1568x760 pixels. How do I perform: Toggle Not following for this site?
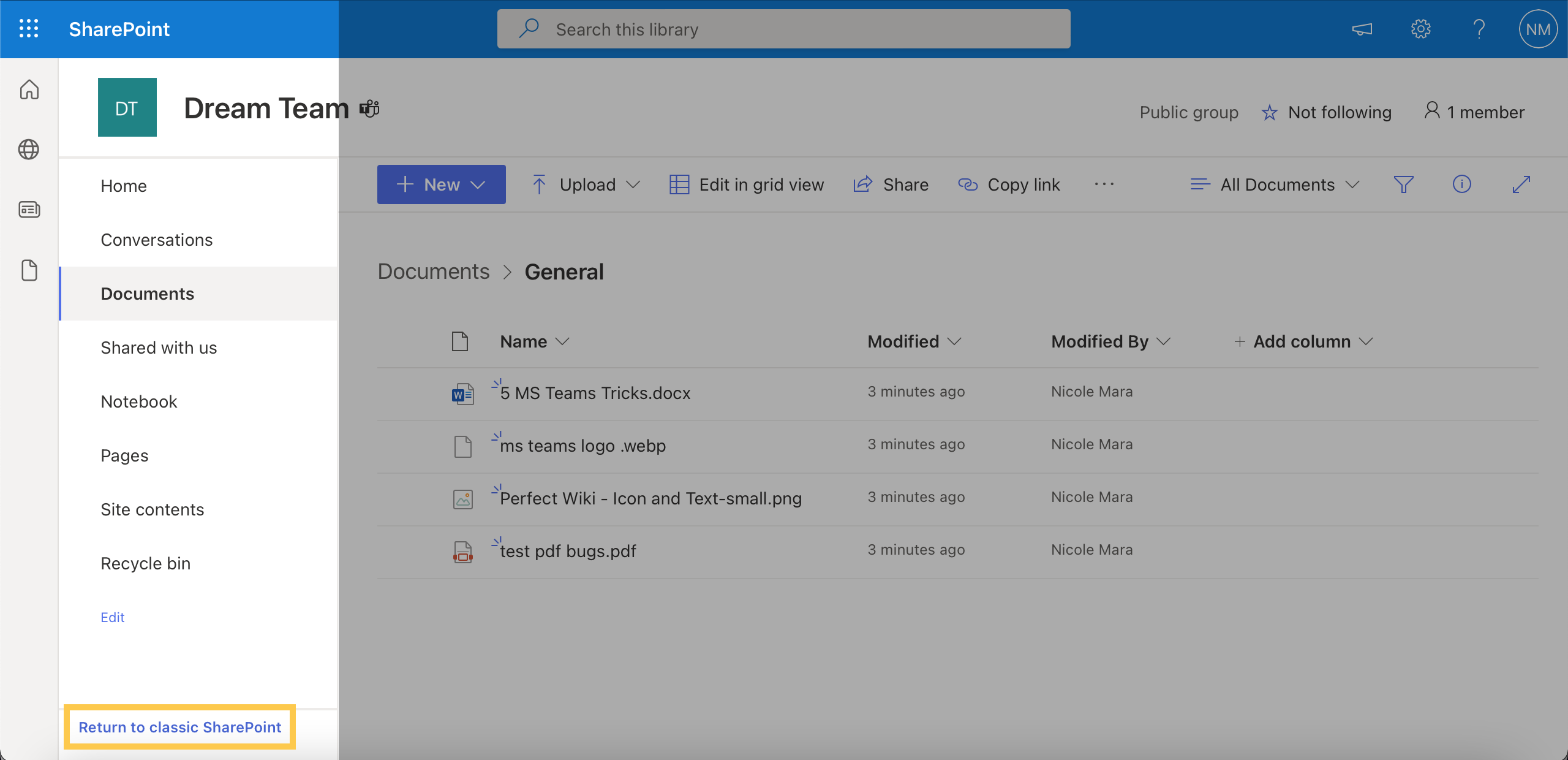point(1326,112)
